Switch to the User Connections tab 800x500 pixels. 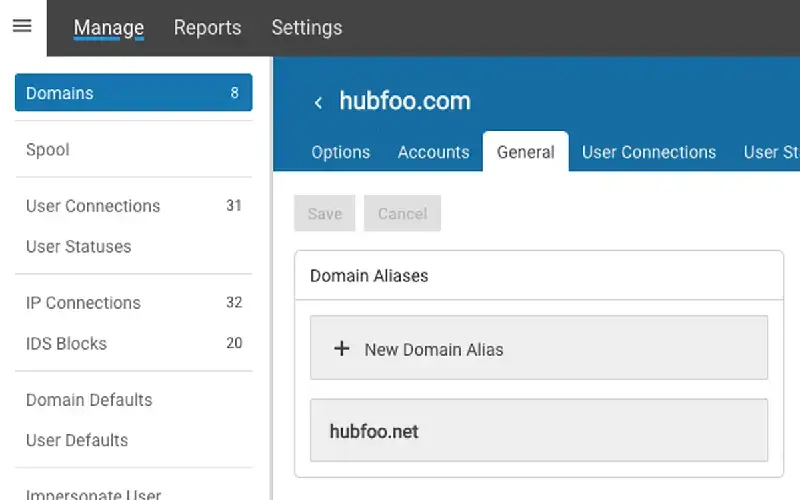pos(649,152)
